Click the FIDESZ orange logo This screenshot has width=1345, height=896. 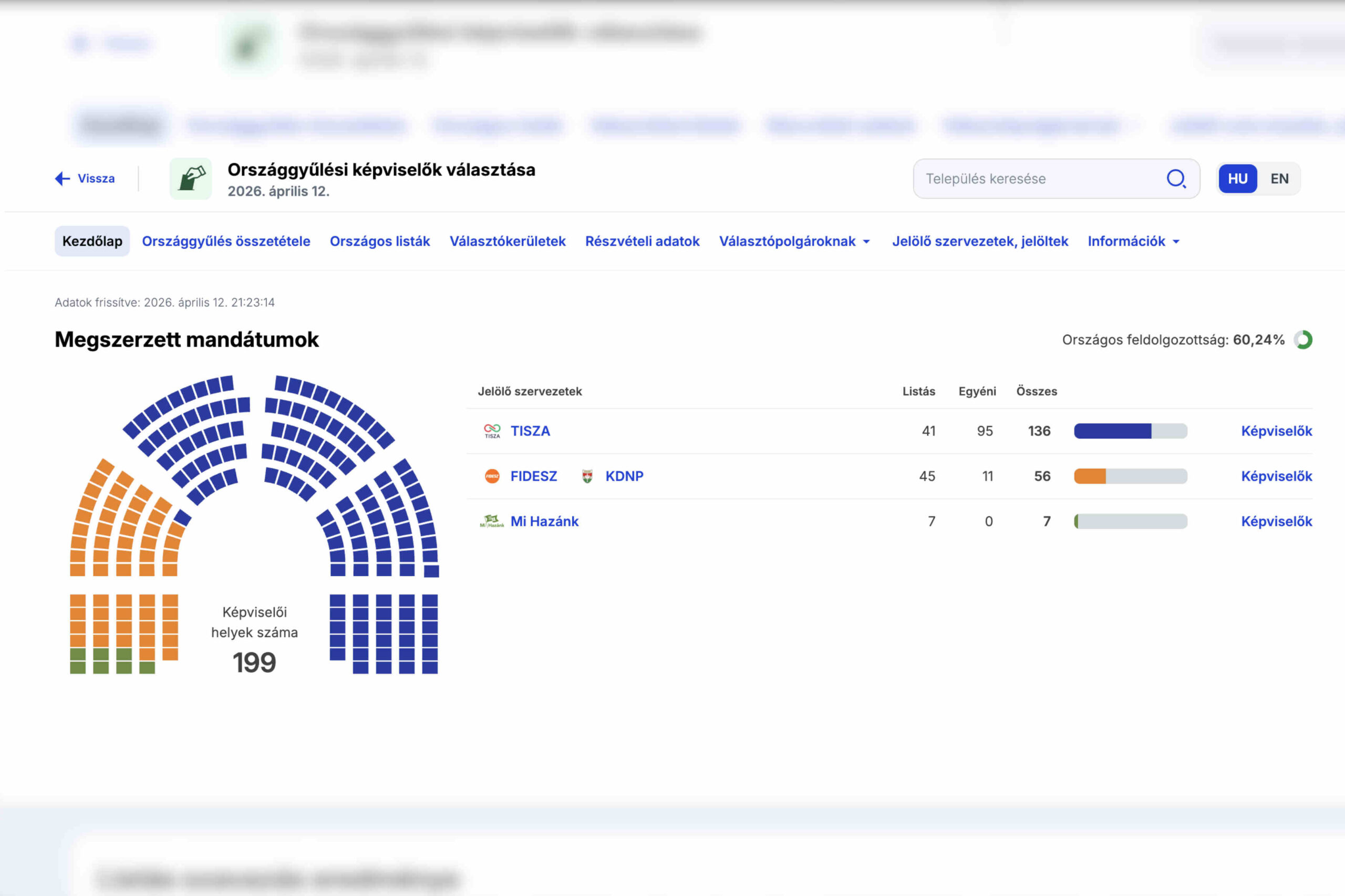(492, 476)
